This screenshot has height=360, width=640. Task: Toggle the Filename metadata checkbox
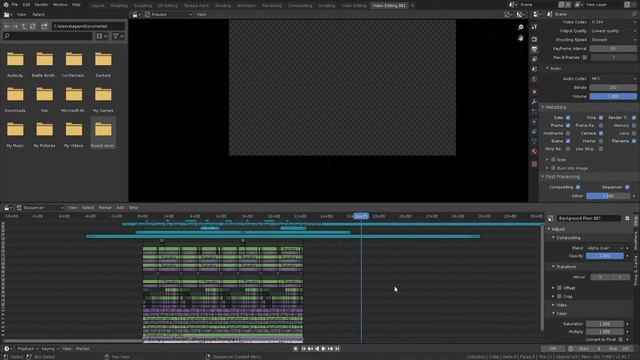(x=634, y=141)
